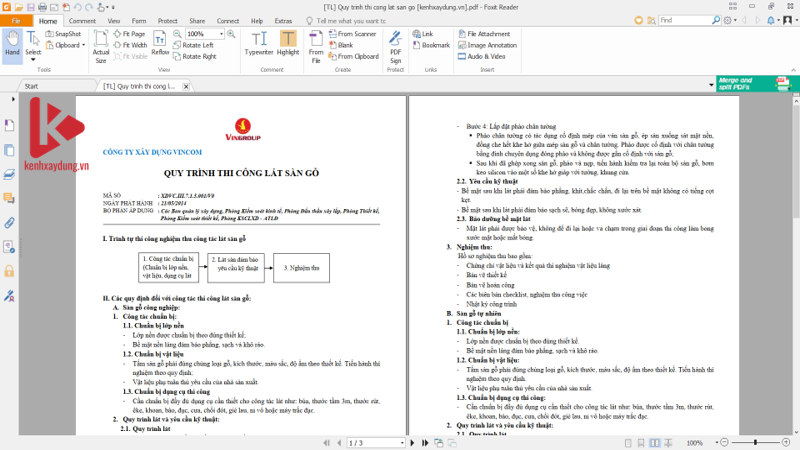Activate the Typewriter tool
Viewport: 800px width, 450px height.
point(258,43)
